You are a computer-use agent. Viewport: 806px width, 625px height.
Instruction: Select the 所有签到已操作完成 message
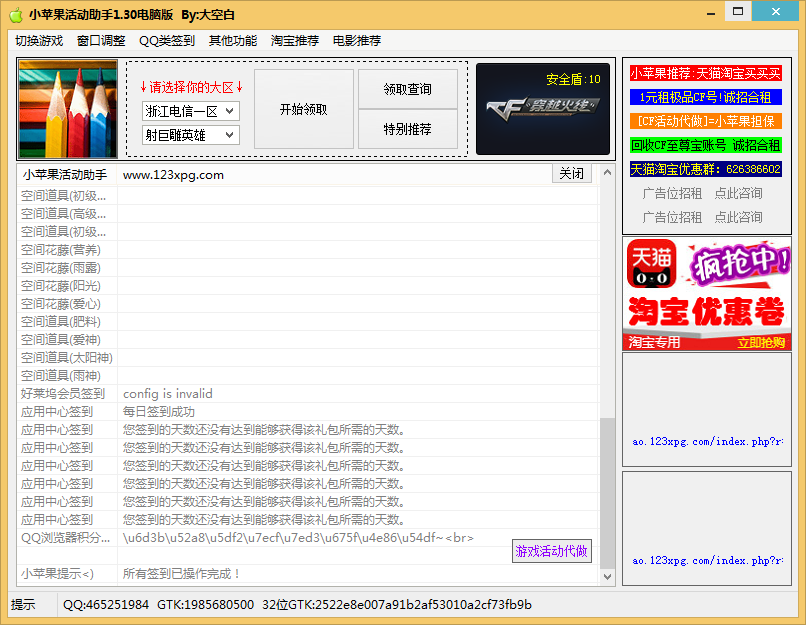click(x=182, y=574)
